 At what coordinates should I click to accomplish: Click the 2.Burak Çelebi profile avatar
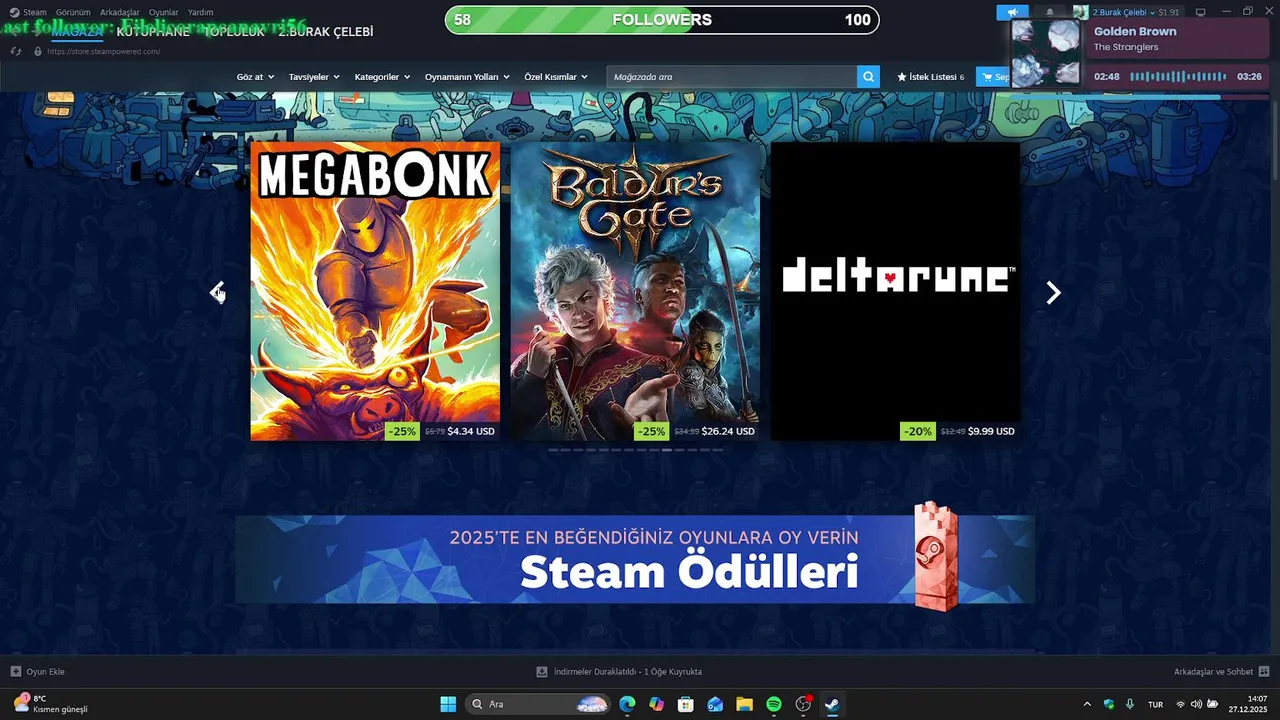tap(1080, 12)
